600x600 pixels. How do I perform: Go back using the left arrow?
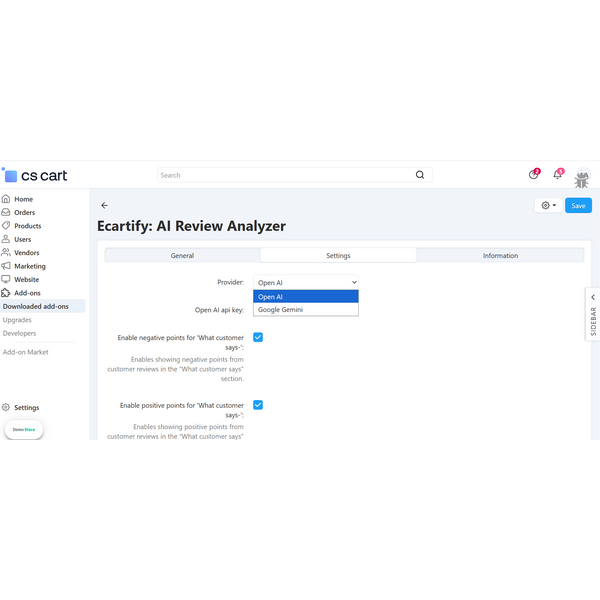[105, 205]
